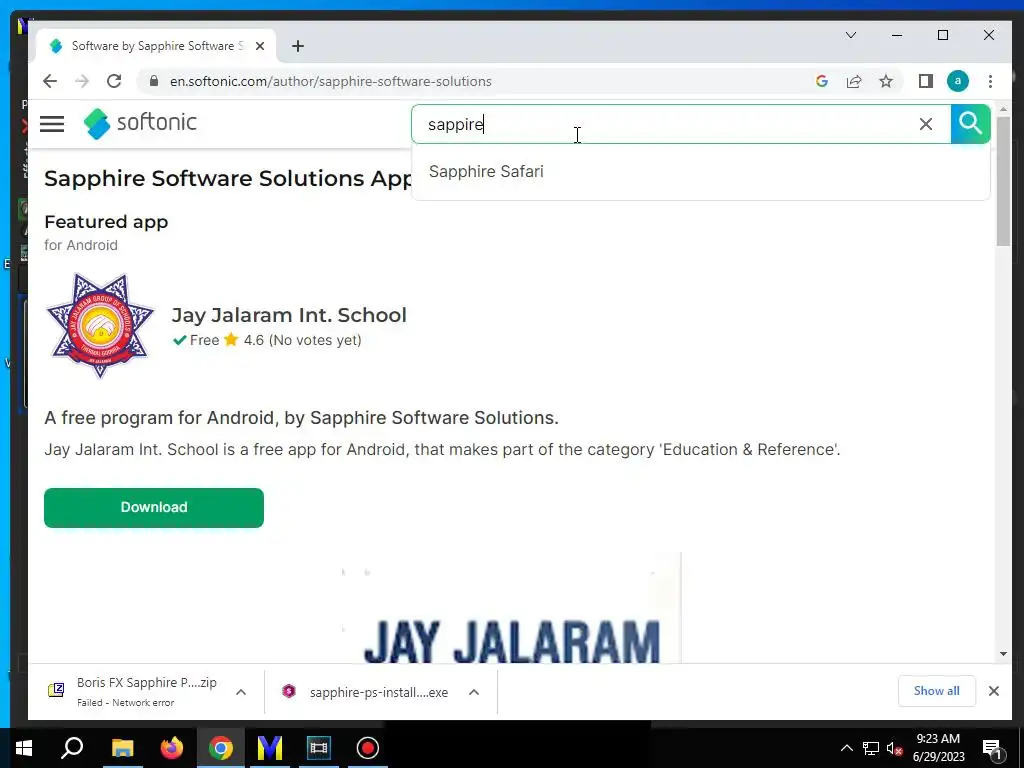The height and width of the screenshot is (768, 1024).
Task: Open the film-strip video app in taskbar
Action: pyautogui.click(x=319, y=748)
